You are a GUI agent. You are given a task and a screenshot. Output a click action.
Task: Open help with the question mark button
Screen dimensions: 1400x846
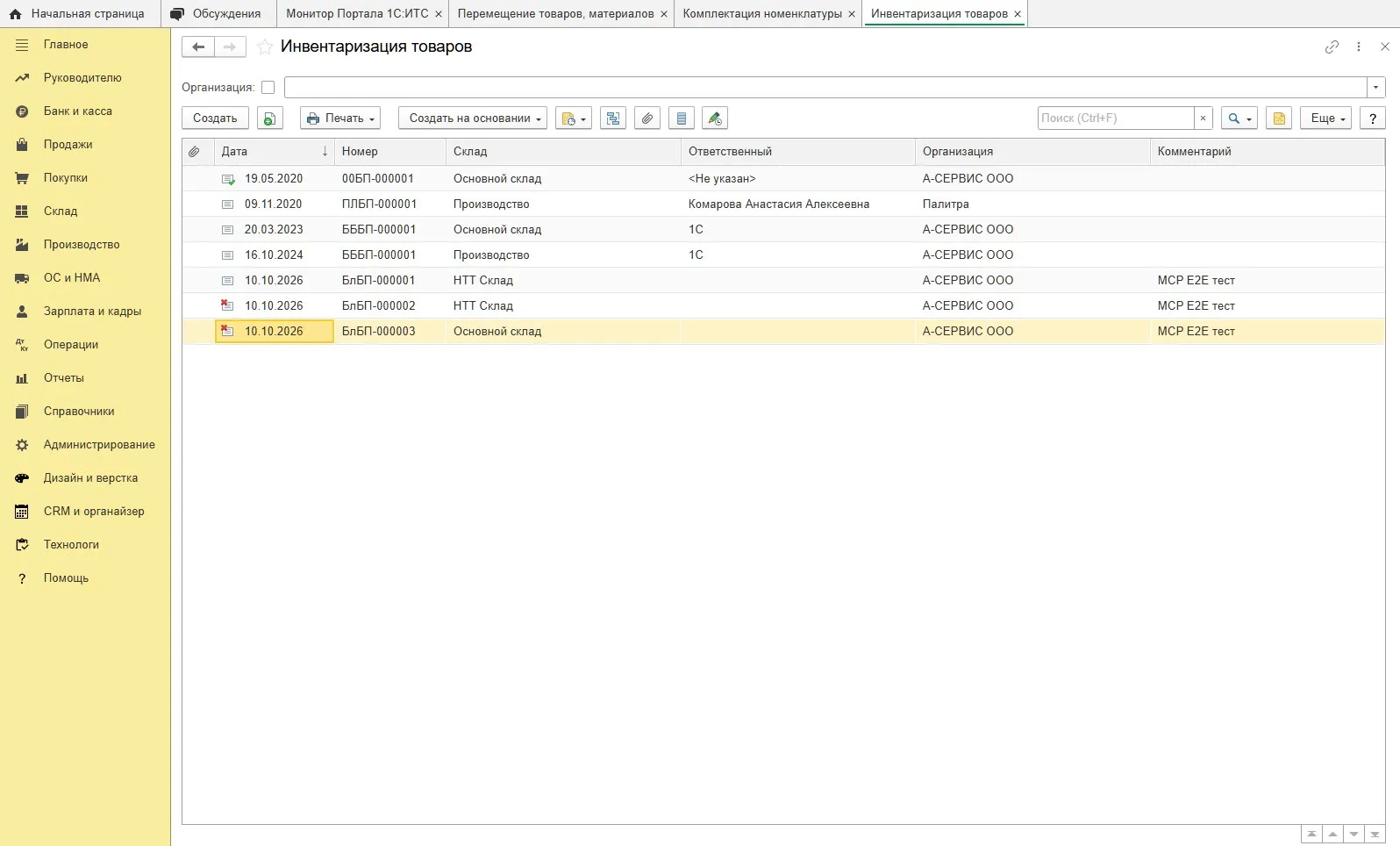coord(1373,118)
